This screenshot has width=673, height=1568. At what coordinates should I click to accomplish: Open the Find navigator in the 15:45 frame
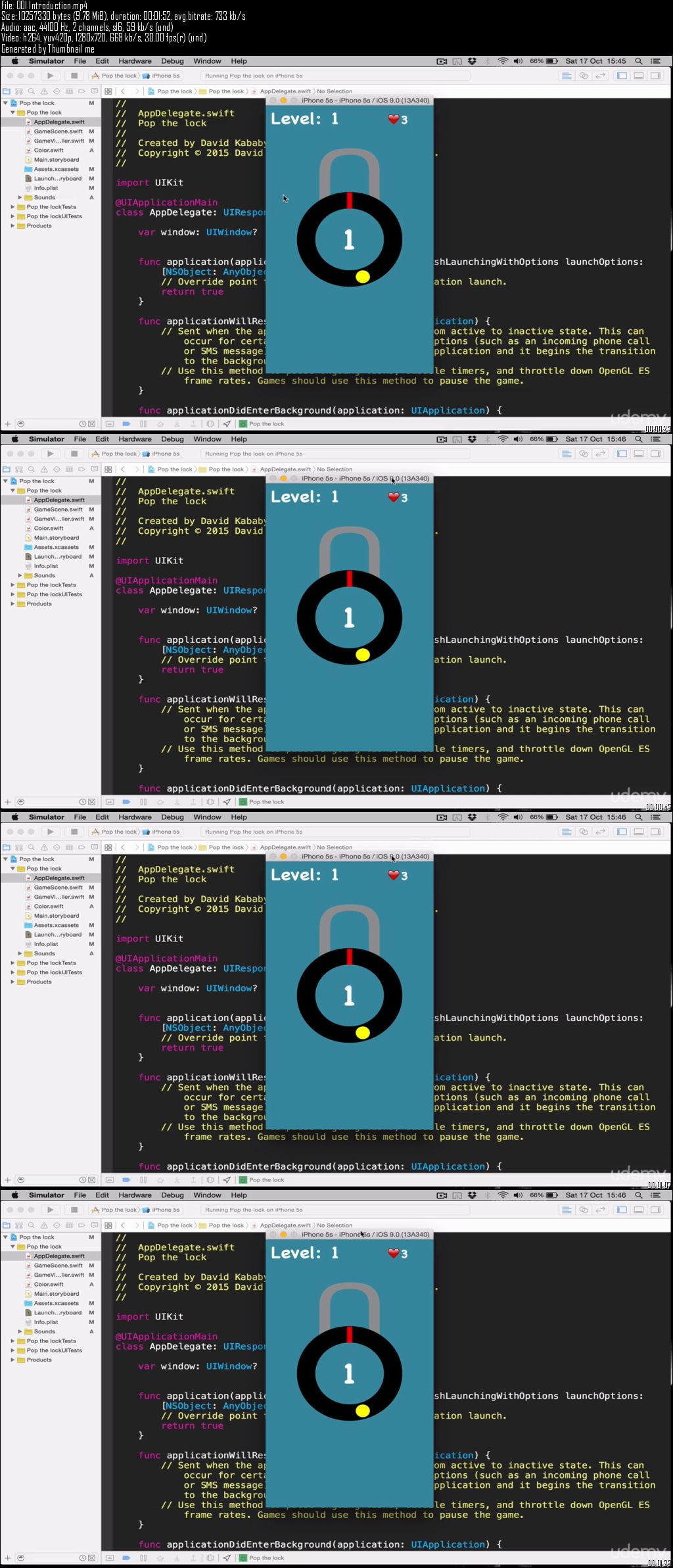[x=32, y=91]
